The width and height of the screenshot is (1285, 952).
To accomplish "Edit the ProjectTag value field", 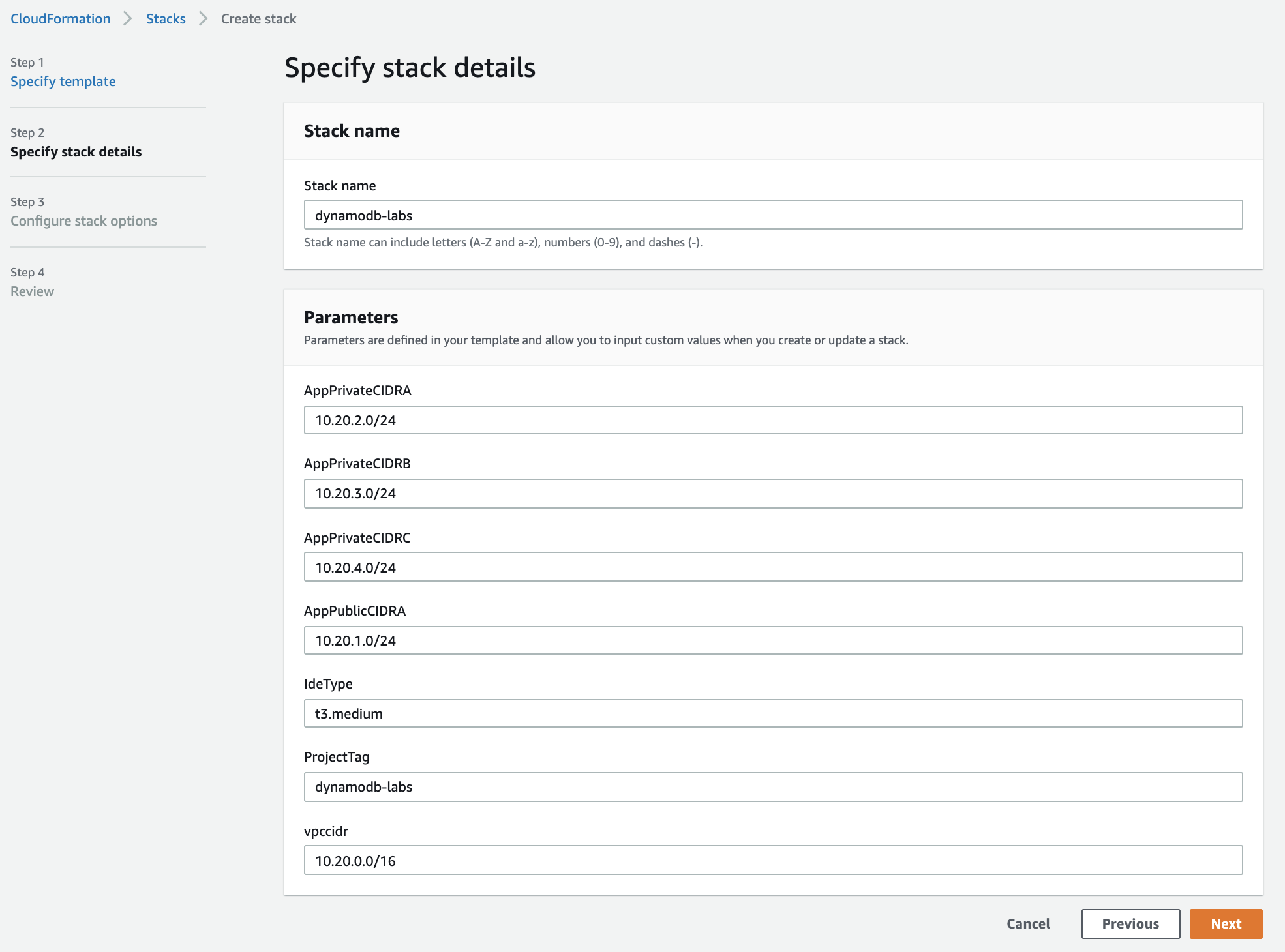I will tap(773, 787).
